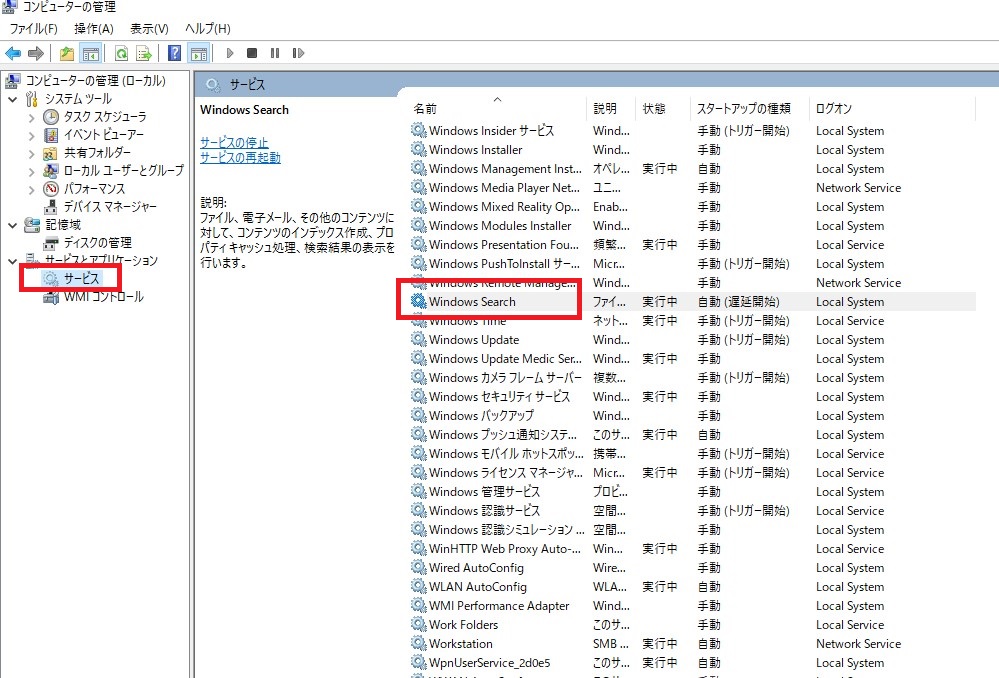
Task: Select the イベント ビューアー tree icon
Action: pos(51,135)
